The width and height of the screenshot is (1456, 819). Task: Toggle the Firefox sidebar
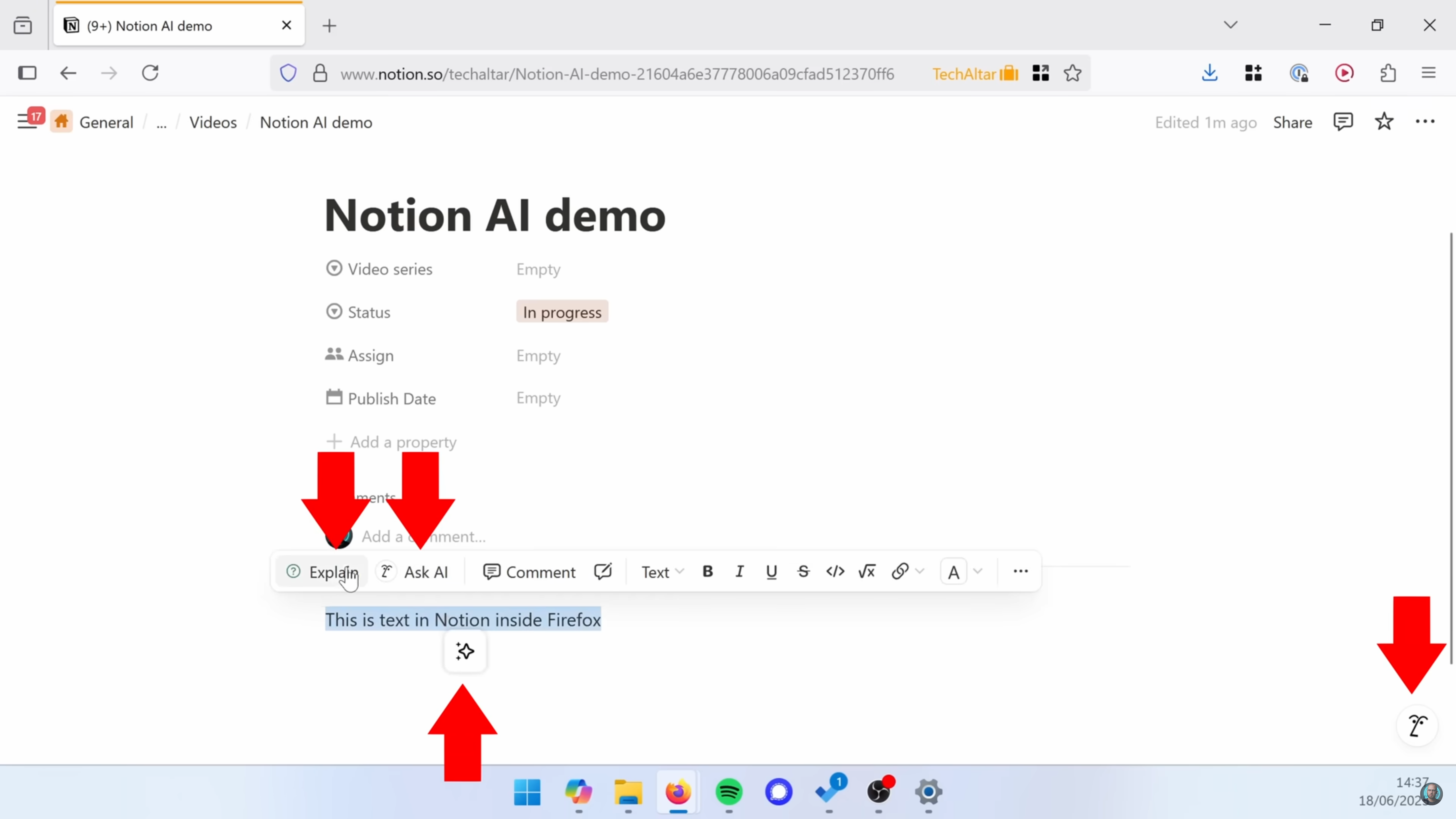point(27,73)
